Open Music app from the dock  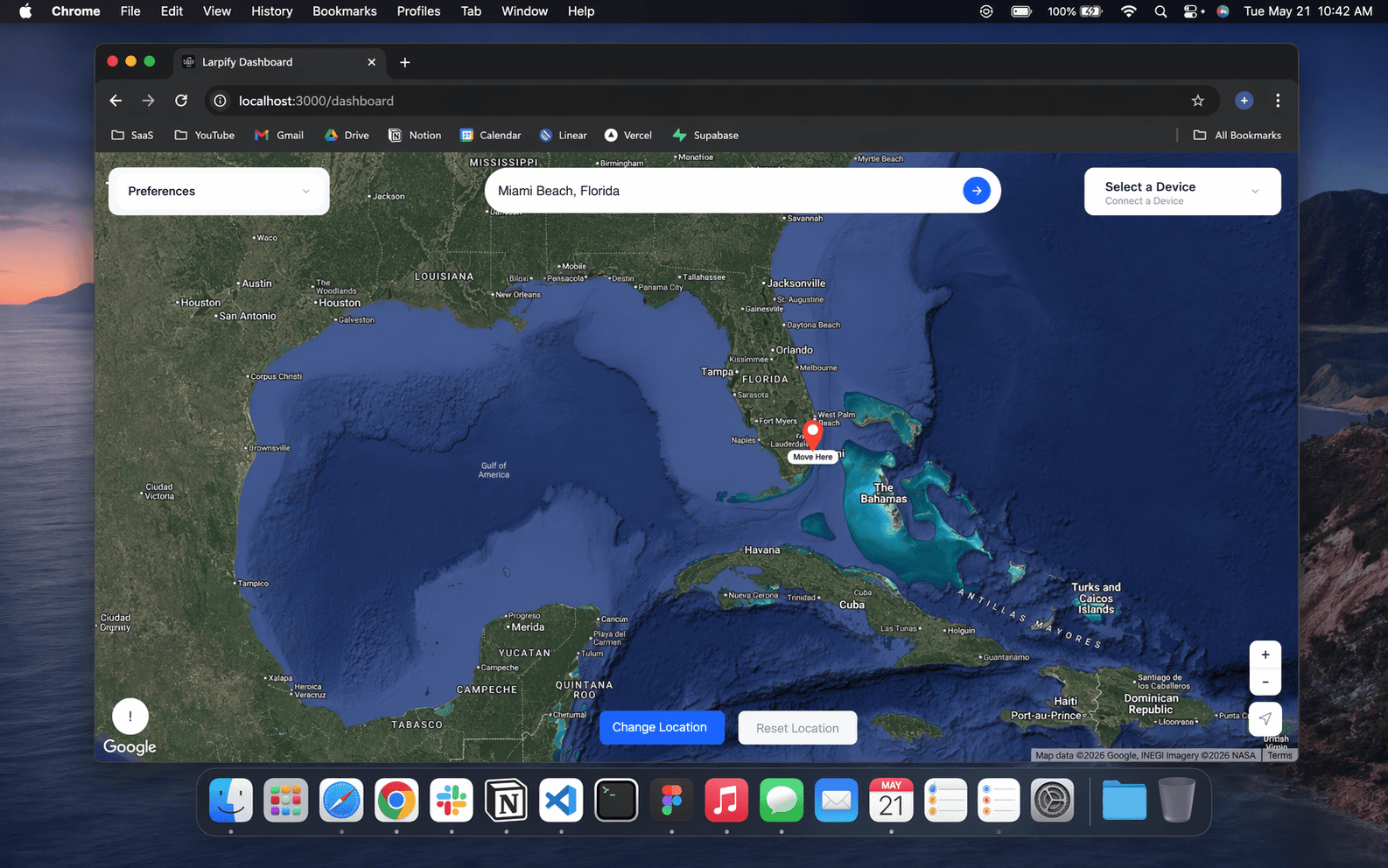[x=726, y=800]
